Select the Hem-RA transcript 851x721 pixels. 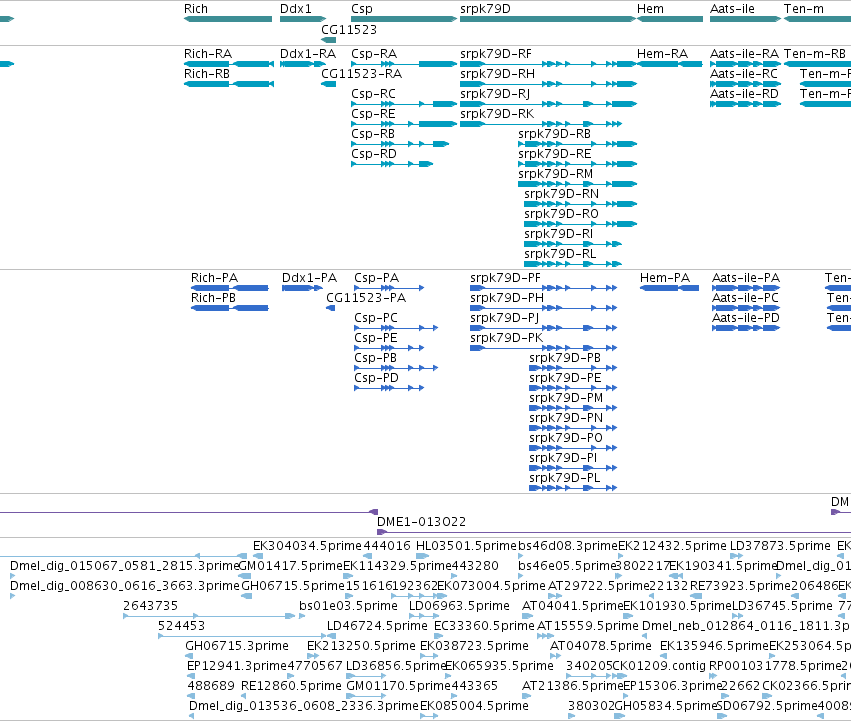(x=670, y=64)
